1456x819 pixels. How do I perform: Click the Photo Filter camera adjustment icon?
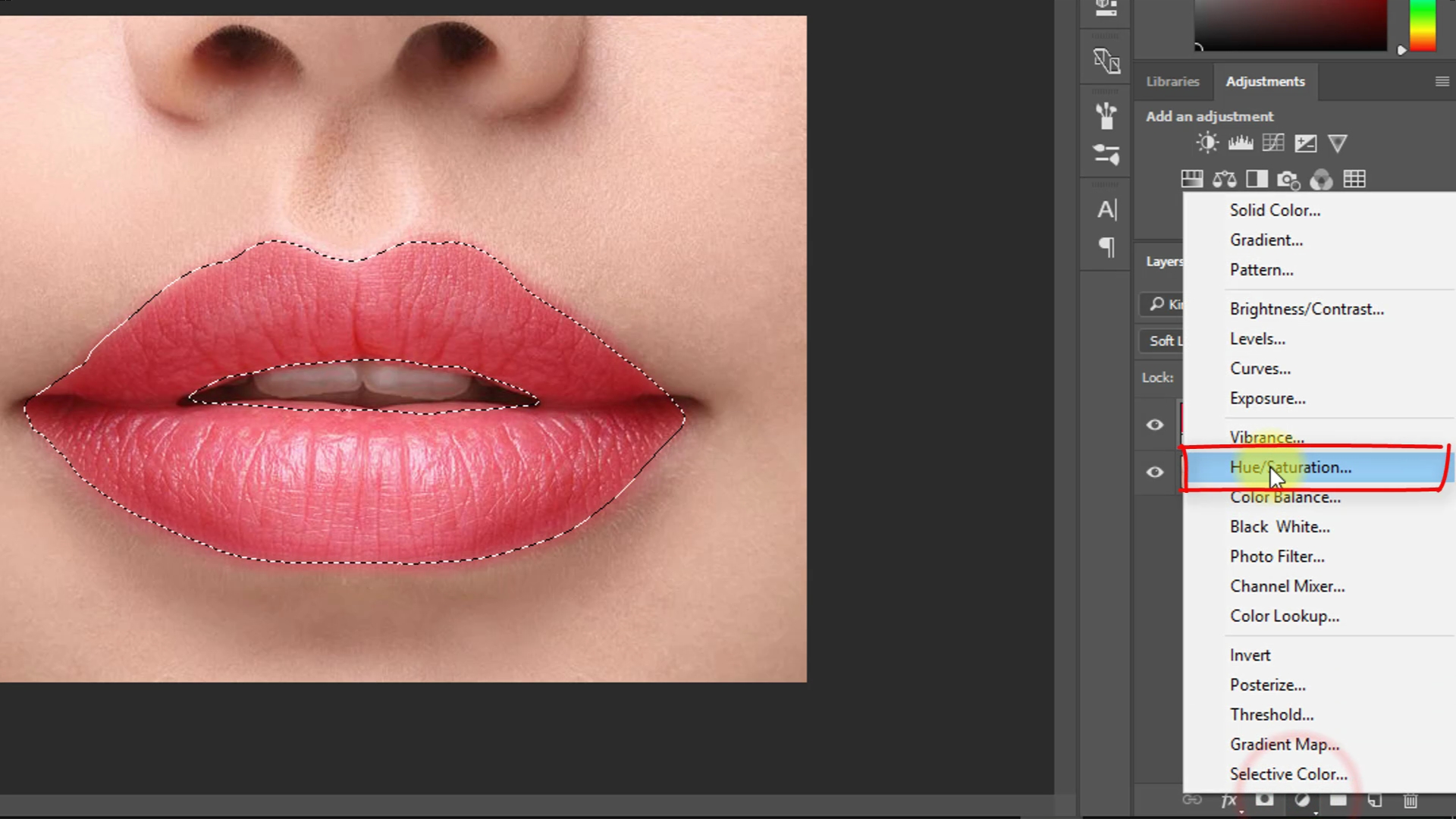1289,180
